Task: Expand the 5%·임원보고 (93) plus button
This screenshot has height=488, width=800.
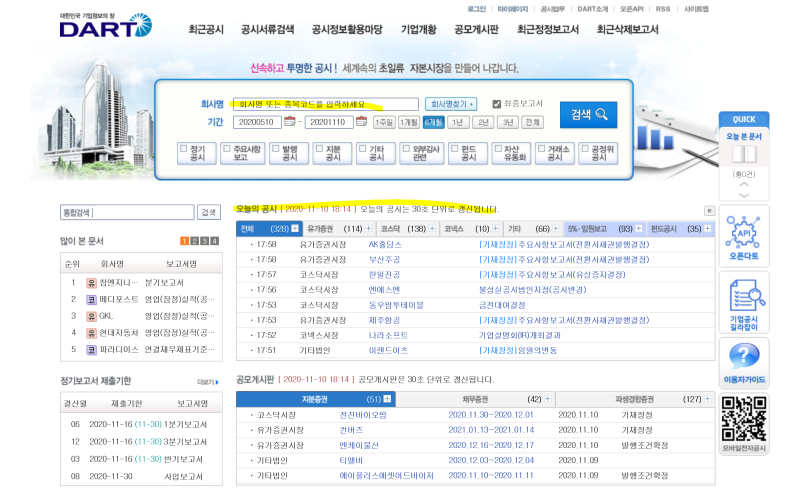Action: [x=638, y=229]
